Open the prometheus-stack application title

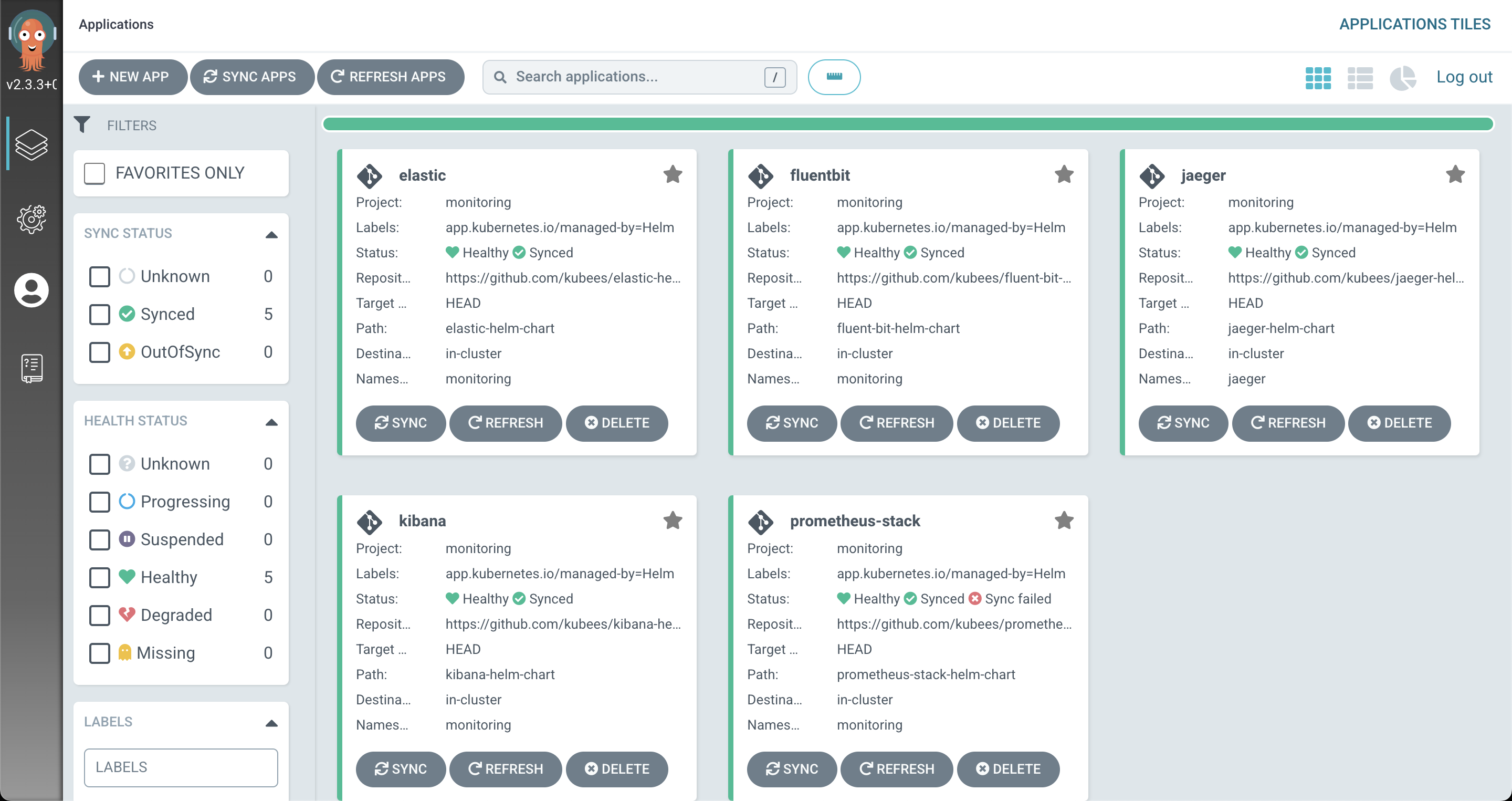point(855,521)
